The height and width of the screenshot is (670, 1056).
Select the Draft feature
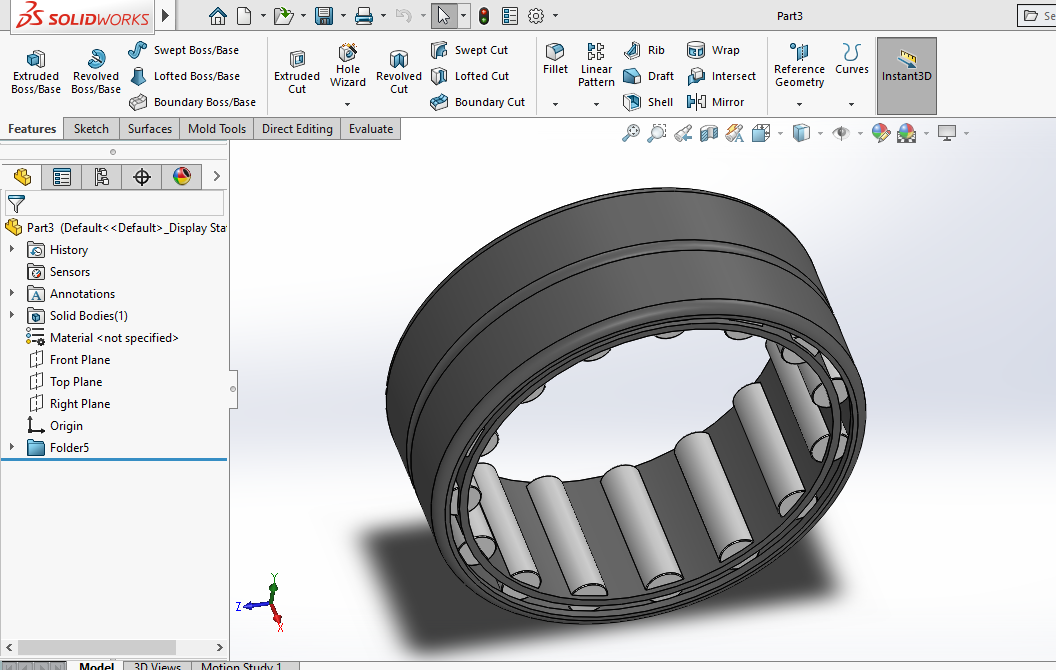tap(649, 76)
